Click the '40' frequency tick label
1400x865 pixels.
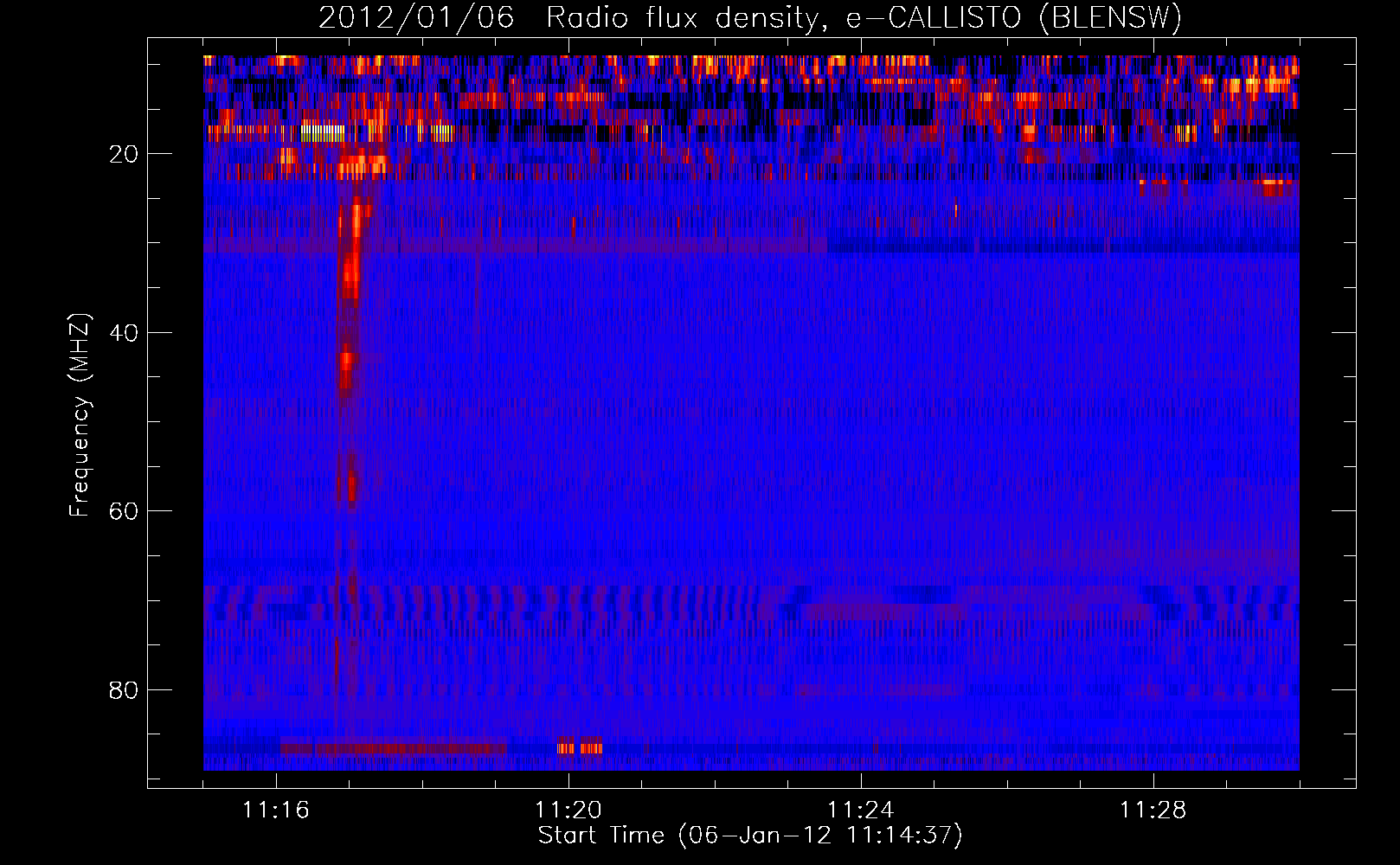[124, 333]
